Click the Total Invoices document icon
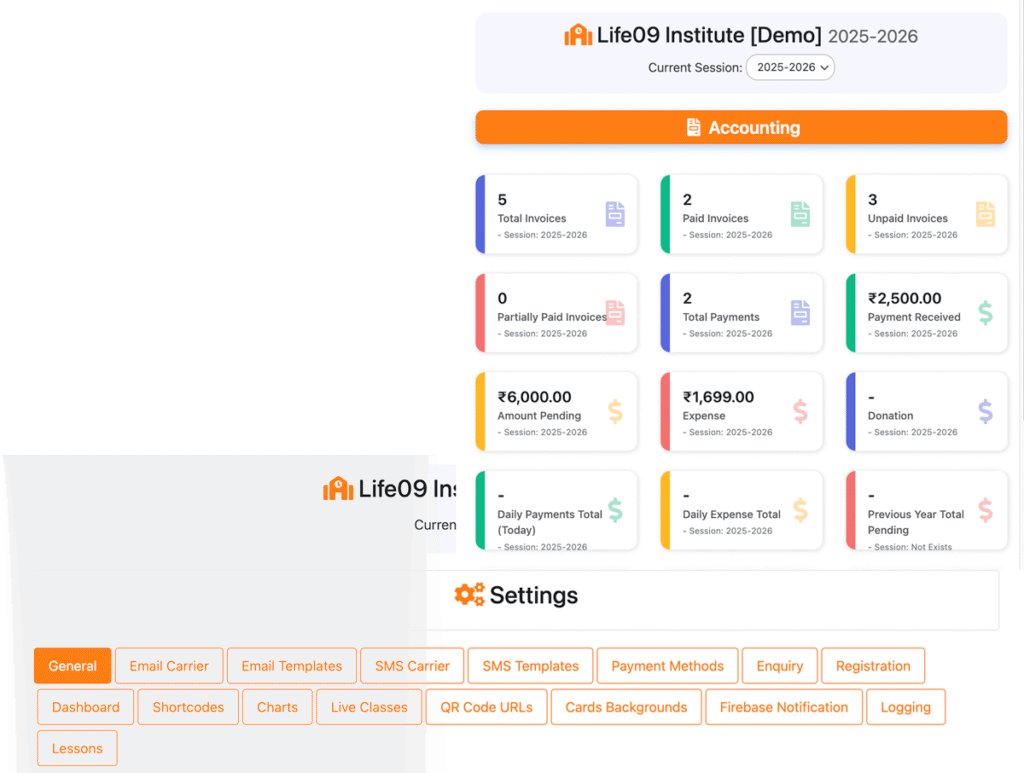This screenshot has height=773, width=1024. click(614, 214)
